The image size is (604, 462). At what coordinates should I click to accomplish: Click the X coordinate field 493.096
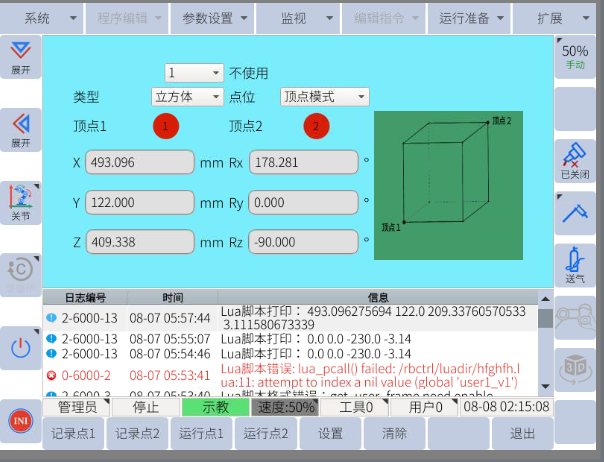pyautogui.click(x=139, y=163)
